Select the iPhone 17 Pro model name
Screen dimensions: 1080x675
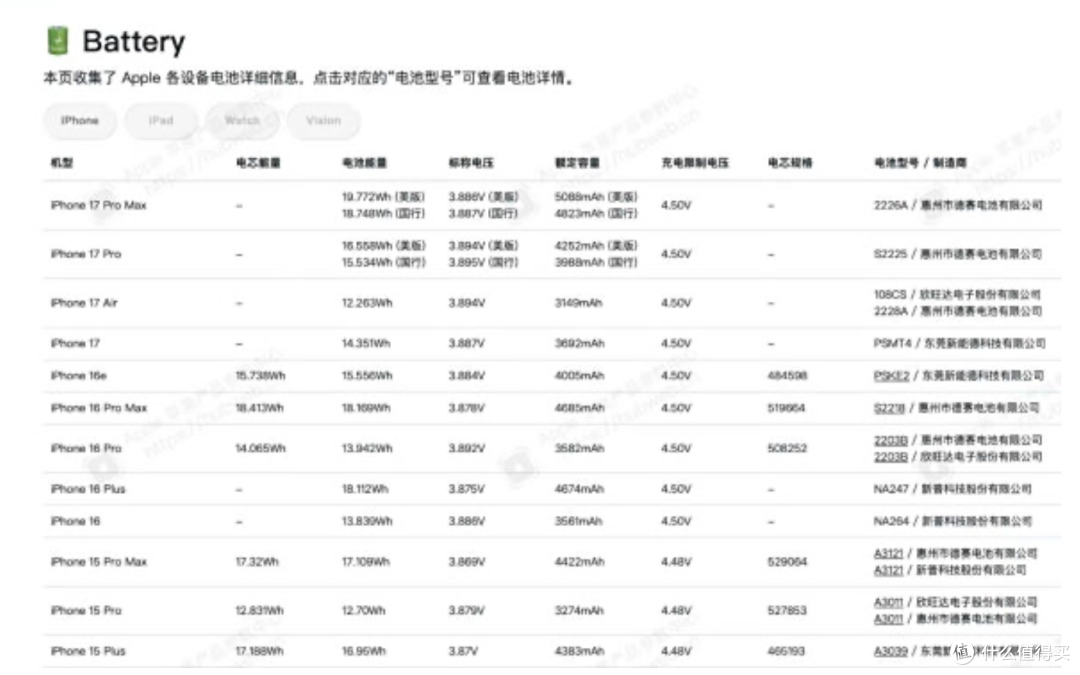pos(86,254)
